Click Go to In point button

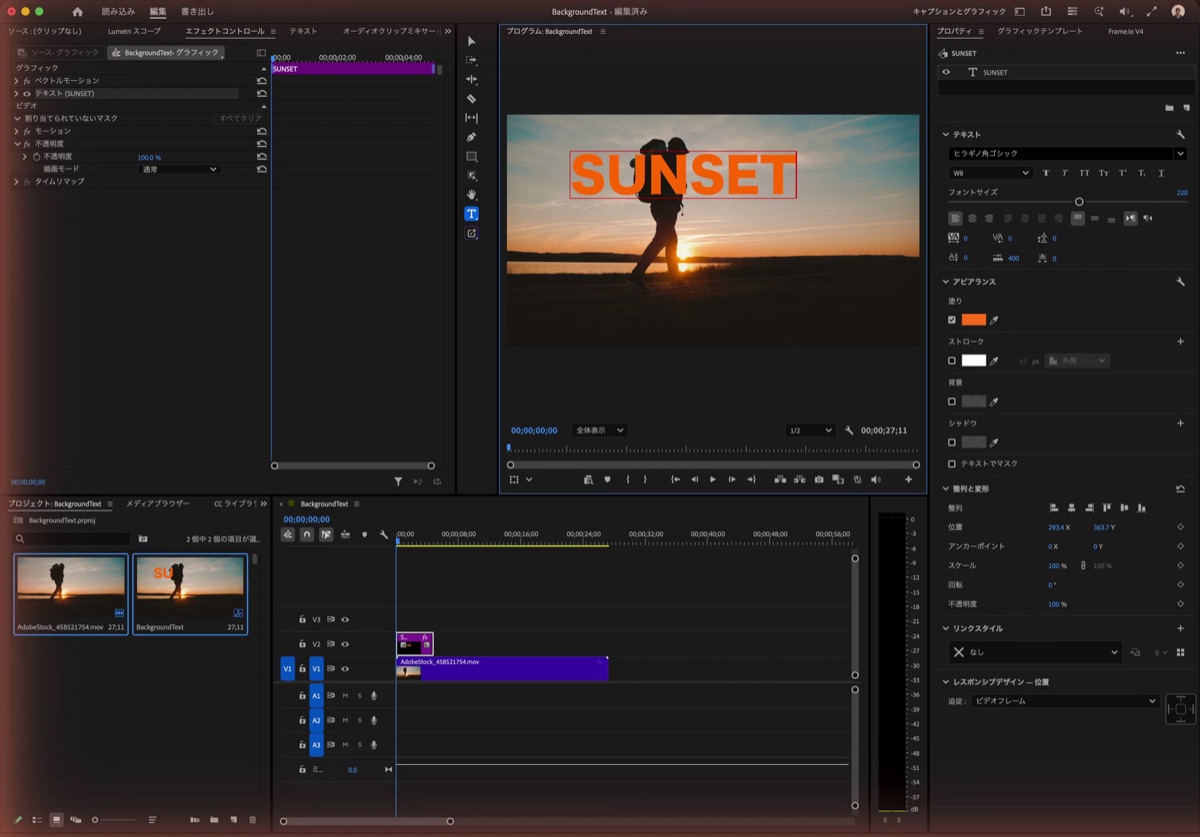pos(676,480)
